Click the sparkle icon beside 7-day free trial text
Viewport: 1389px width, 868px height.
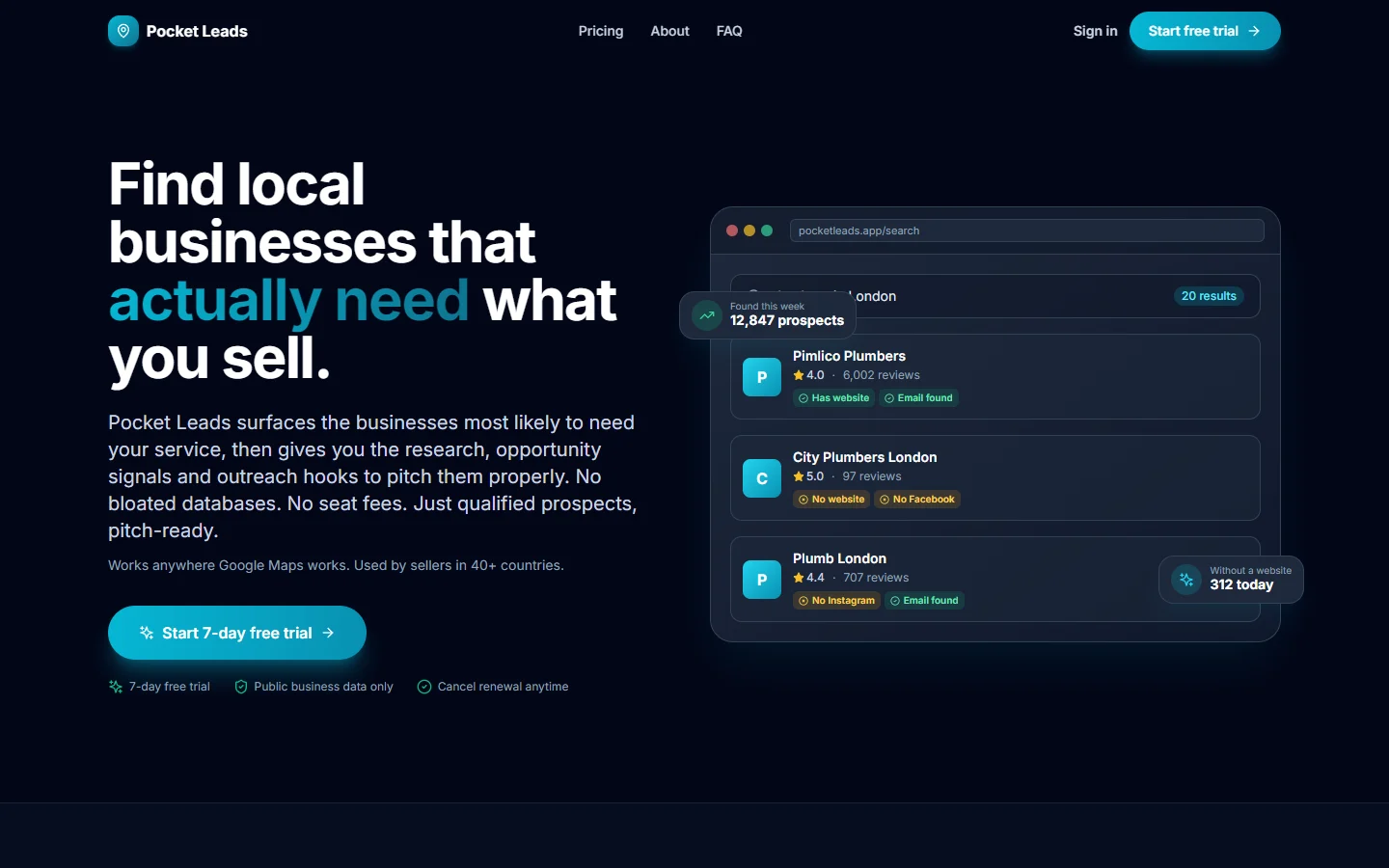116,687
